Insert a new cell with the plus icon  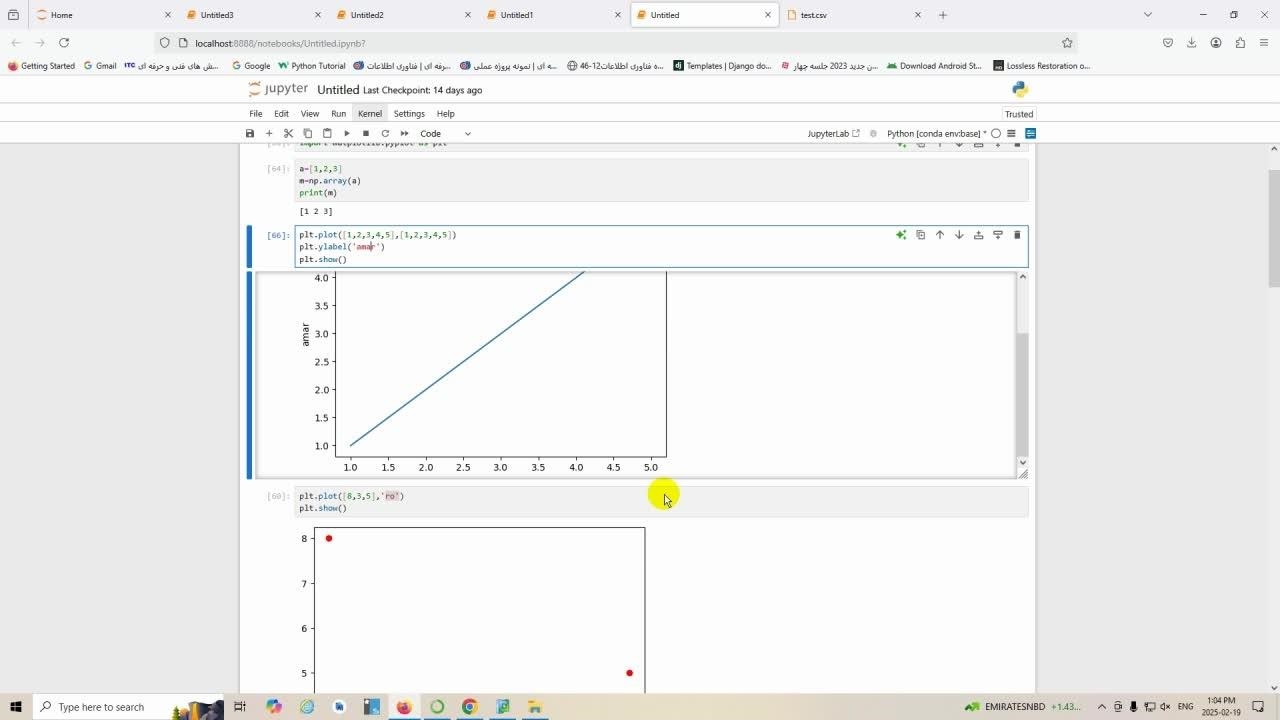click(x=269, y=134)
